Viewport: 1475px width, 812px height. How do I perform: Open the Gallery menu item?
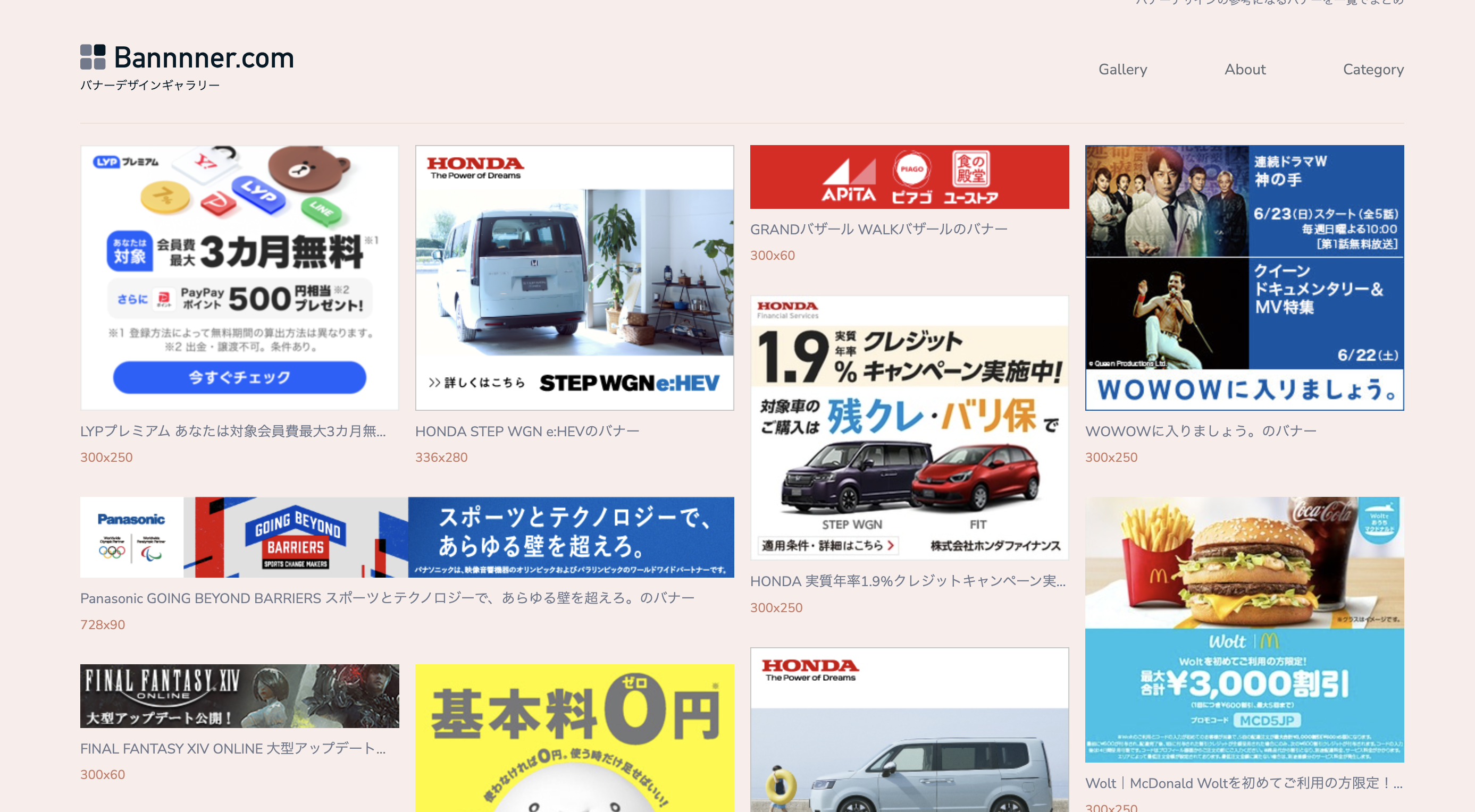(1122, 69)
